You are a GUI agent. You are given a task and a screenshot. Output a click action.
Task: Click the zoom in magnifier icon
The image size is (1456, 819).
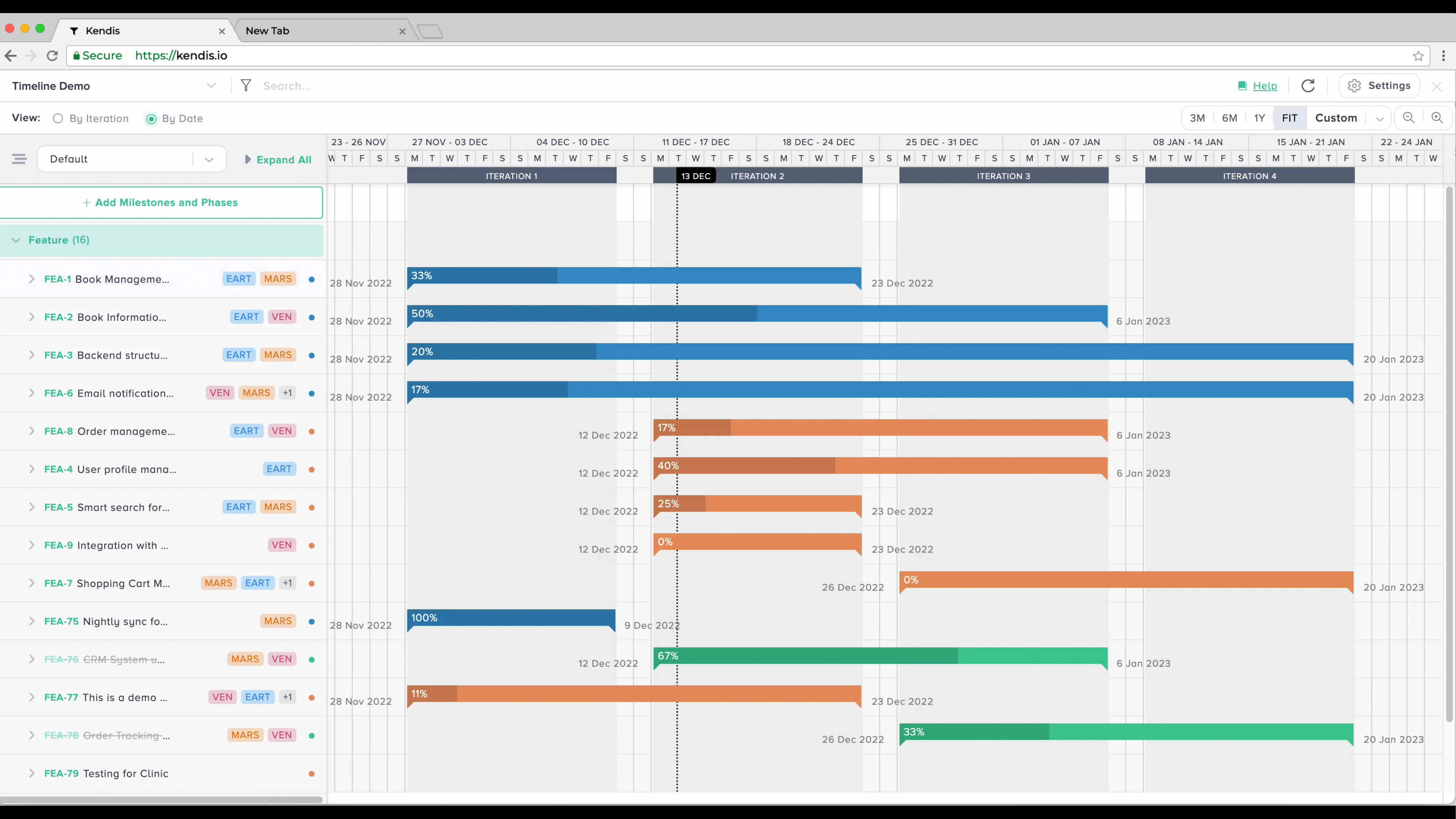1437,118
